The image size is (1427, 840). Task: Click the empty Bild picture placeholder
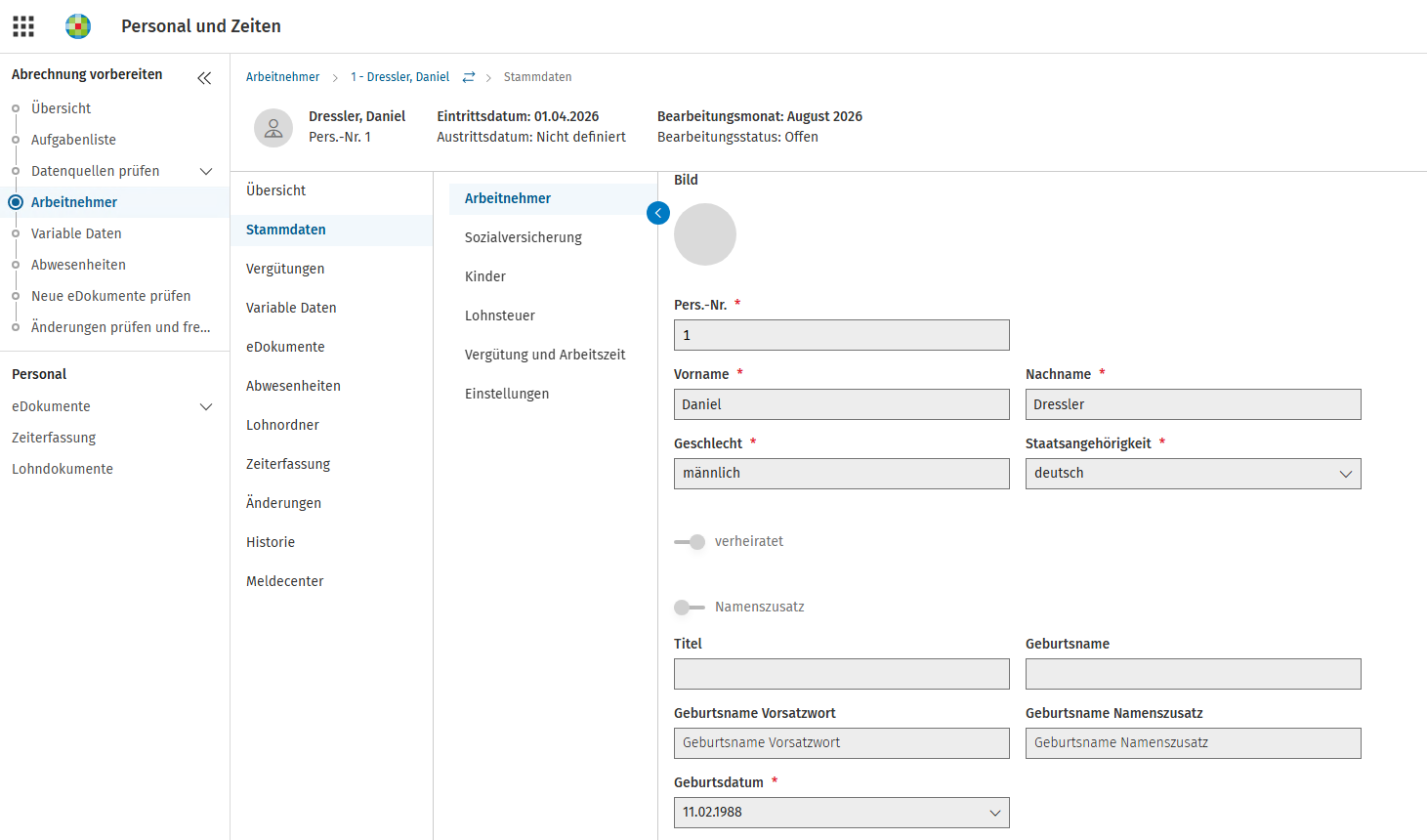pyautogui.click(x=705, y=234)
